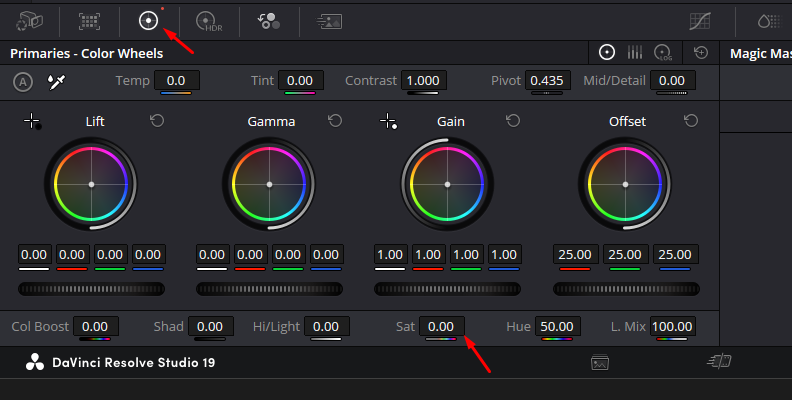Open the Camera Raw palette icon

[29, 21]
